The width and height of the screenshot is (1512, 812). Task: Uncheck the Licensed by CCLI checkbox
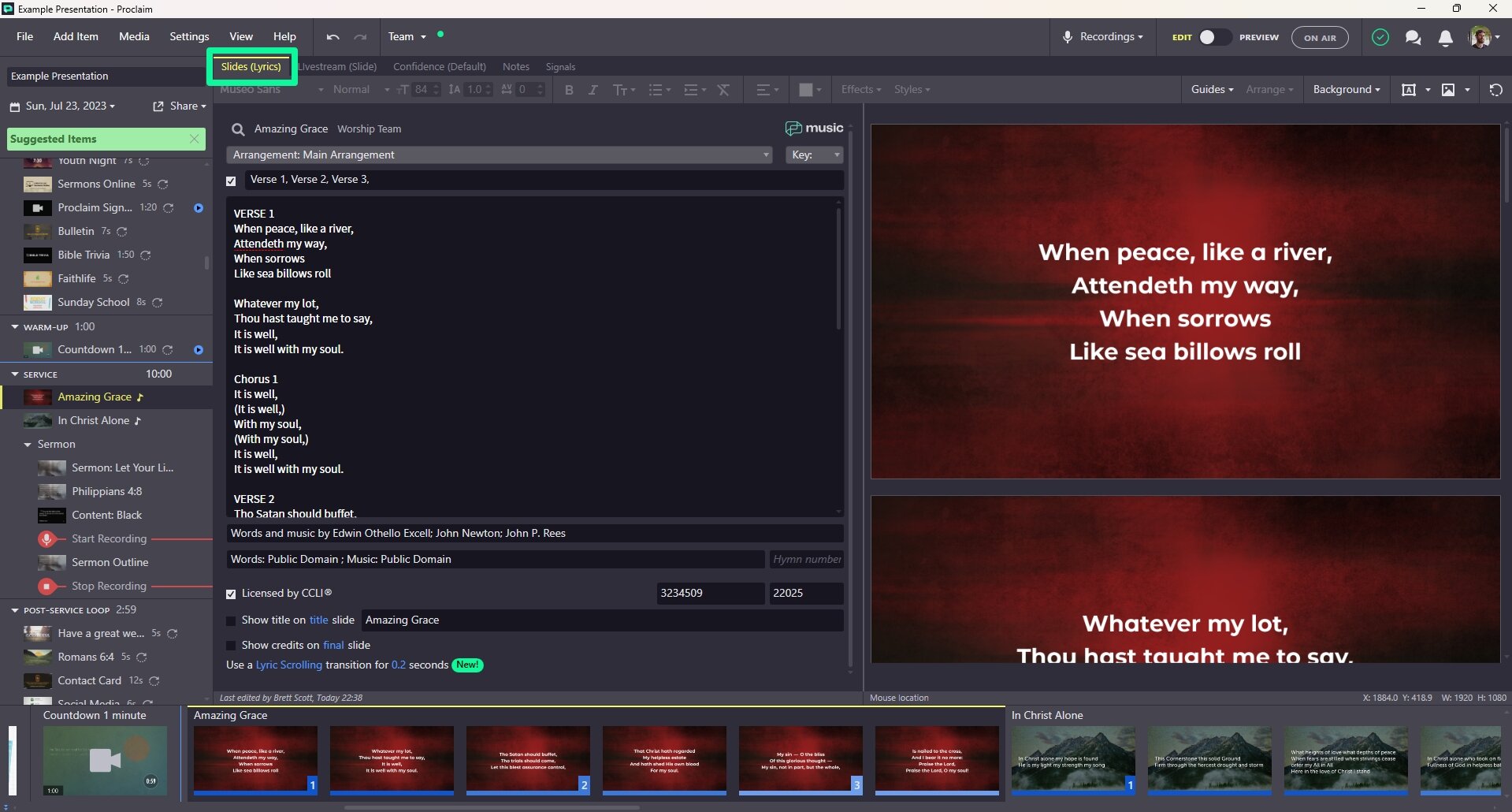(231, 594)
